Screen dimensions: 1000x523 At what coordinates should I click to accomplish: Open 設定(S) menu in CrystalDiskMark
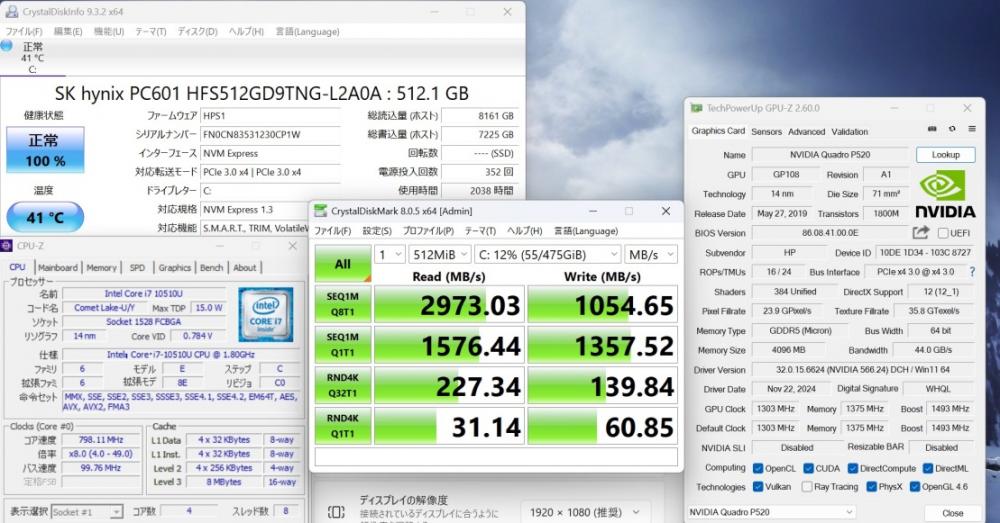point(377,231)
